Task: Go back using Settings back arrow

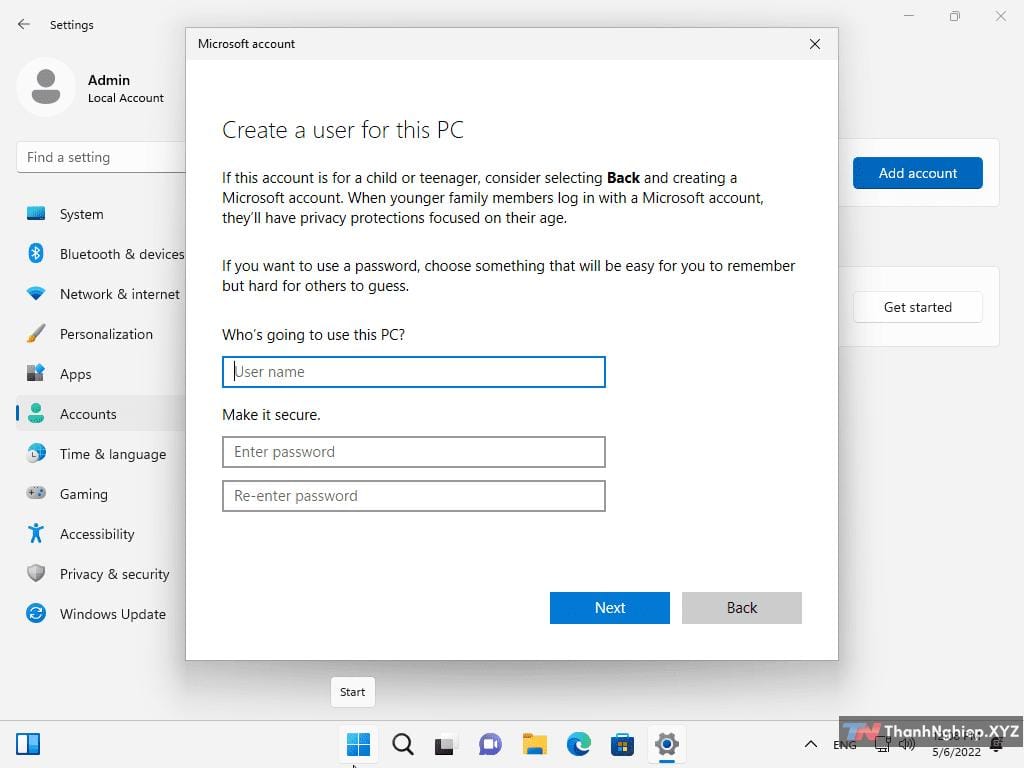Action: pos(24,24)
